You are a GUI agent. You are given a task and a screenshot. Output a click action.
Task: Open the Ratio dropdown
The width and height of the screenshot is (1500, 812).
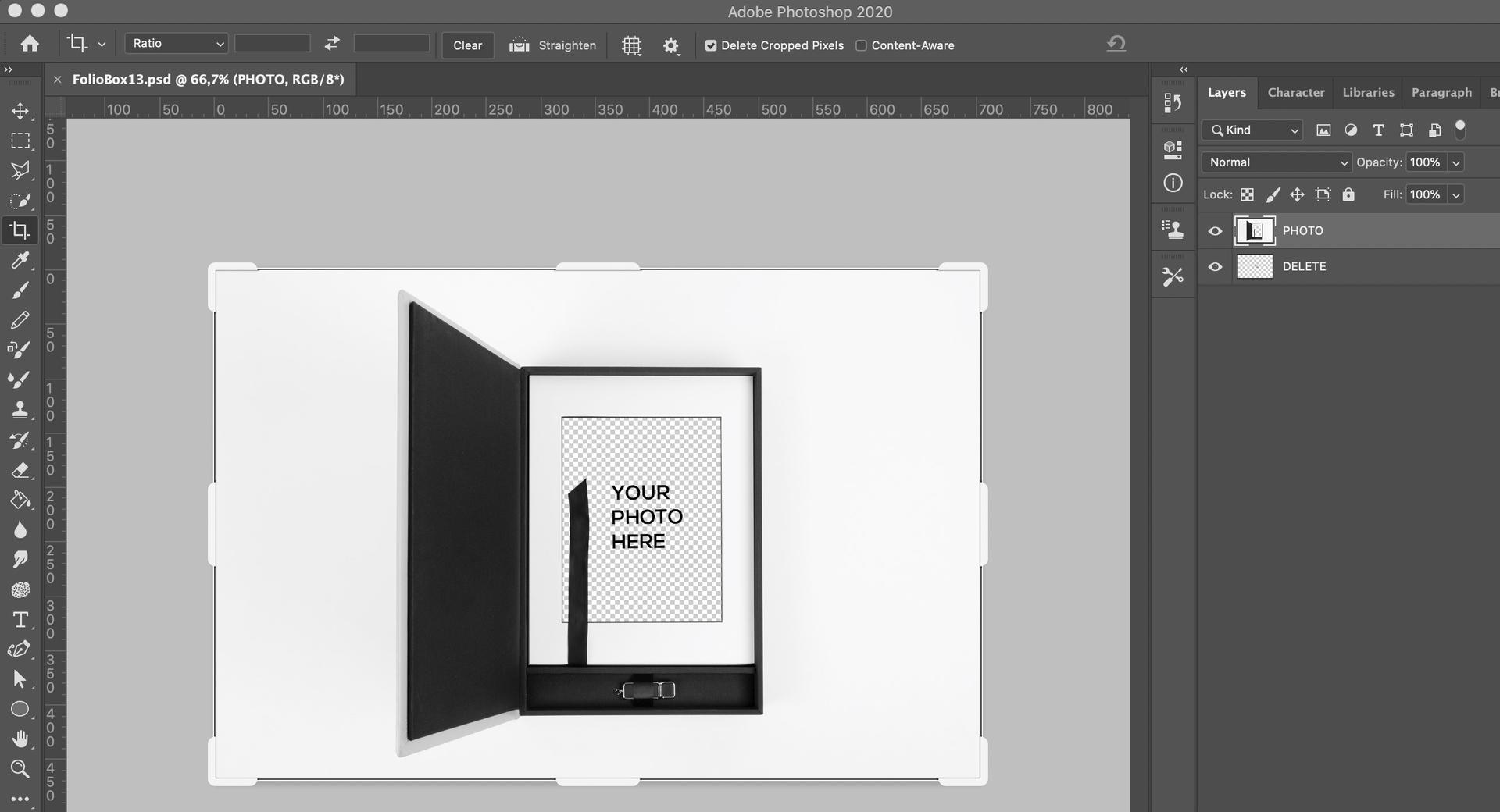point(176,43)
